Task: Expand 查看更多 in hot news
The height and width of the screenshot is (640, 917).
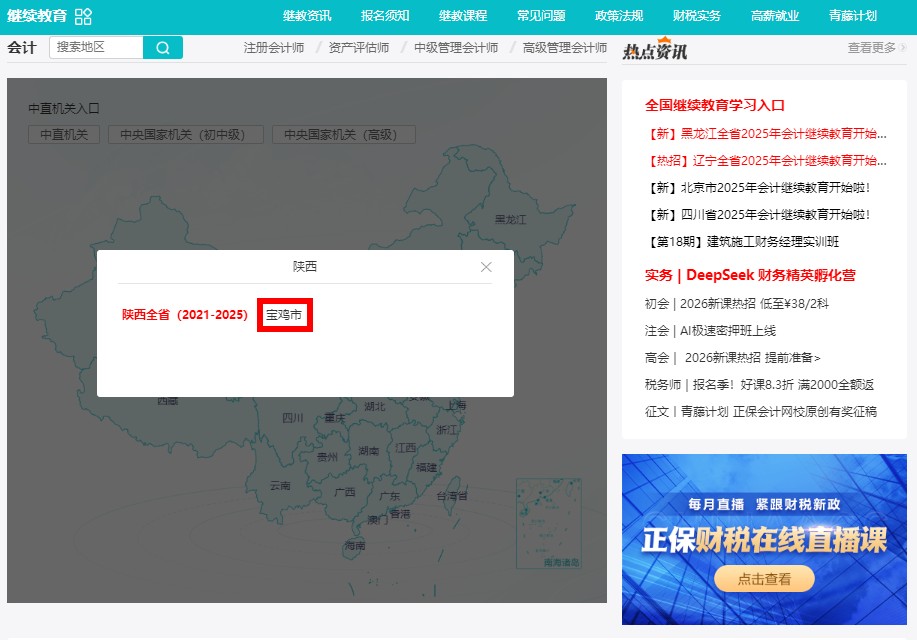Action: pos(876,48)
